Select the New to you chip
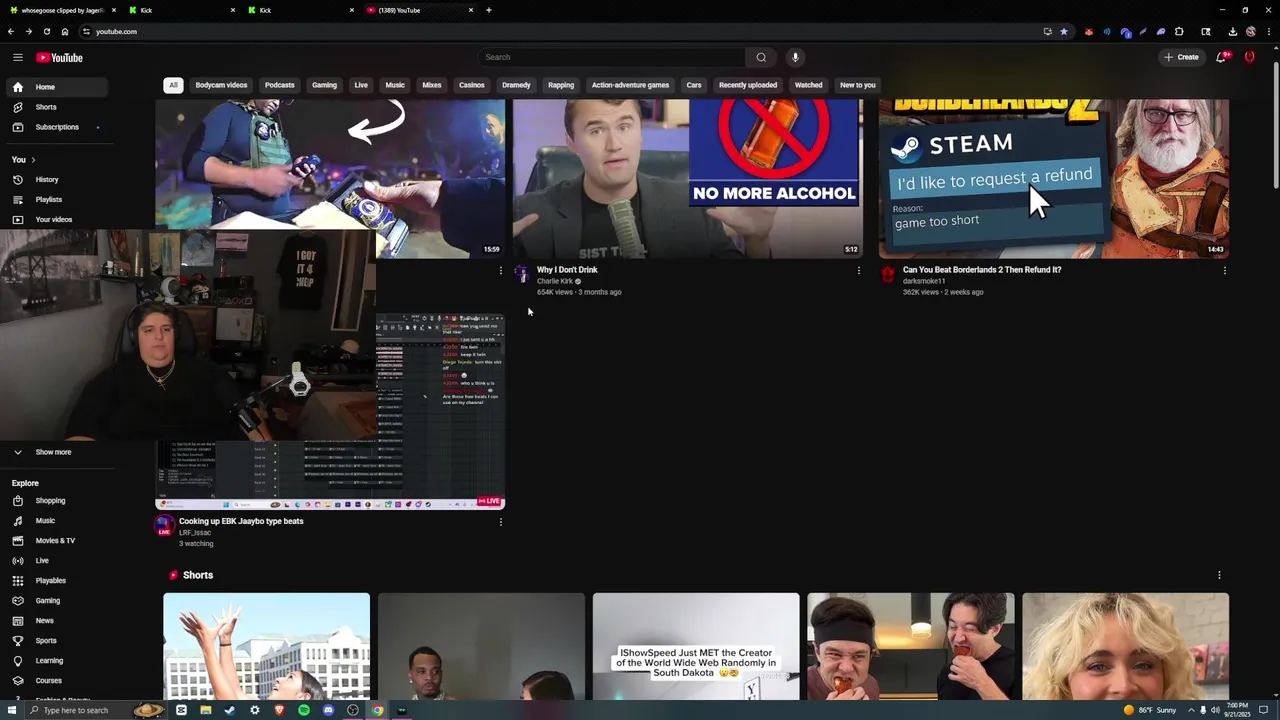This screenshot has width=1280, height=720. [857, 85]
